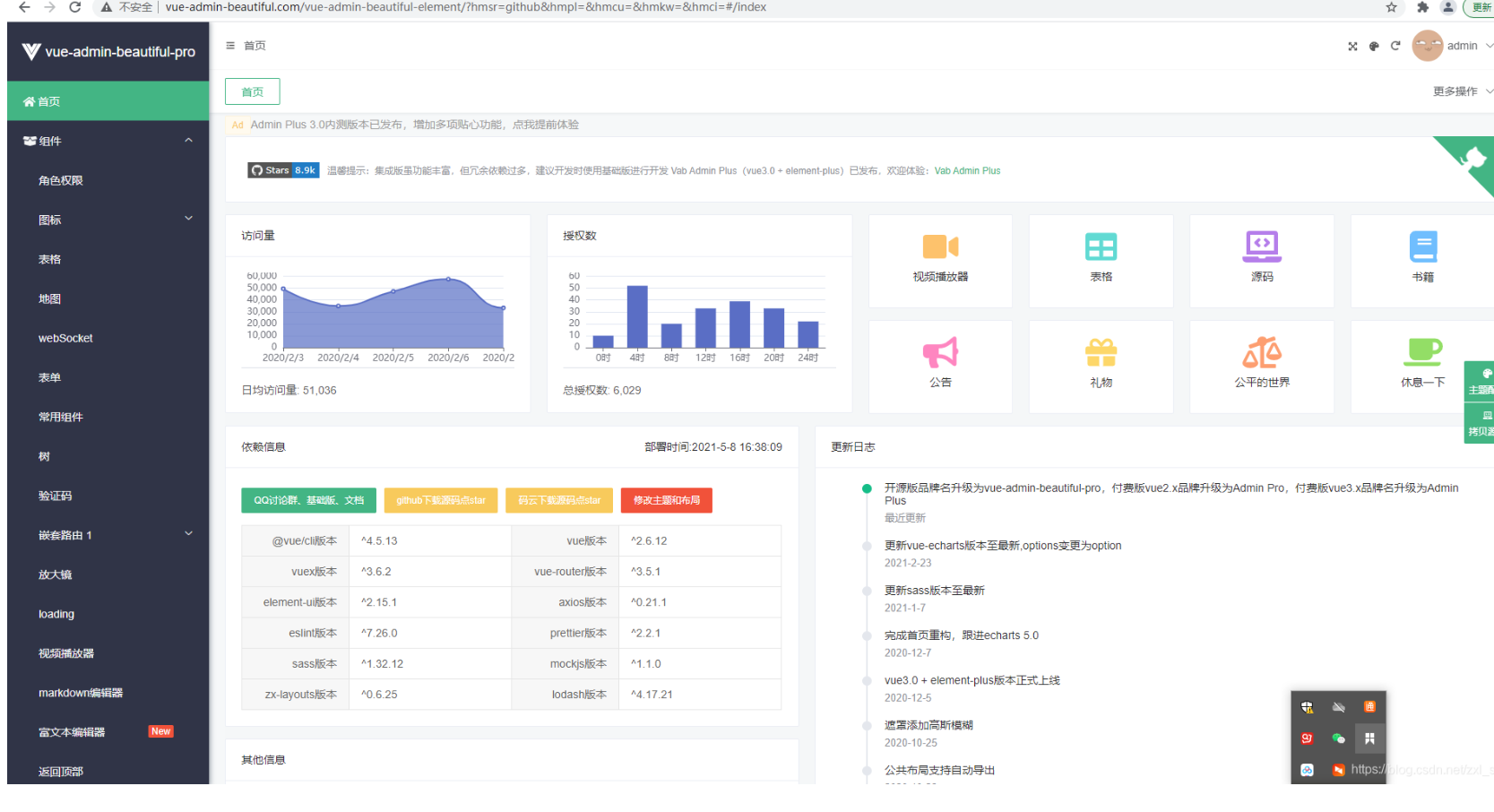This screenshot has width=1494, height=812.
Task: Reload the page with browser refresh button
Action: [x=75, y=7]
